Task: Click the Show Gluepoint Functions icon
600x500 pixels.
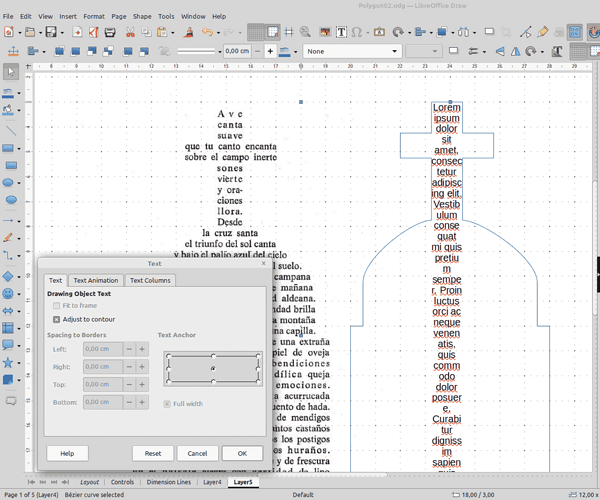Action: pos(543,32)
